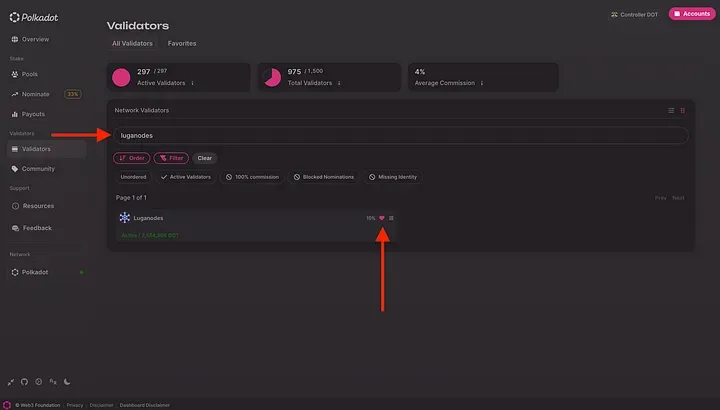Switch validator list to grid view icon
This screenshot has width=720, height=410.
point(683,110)
